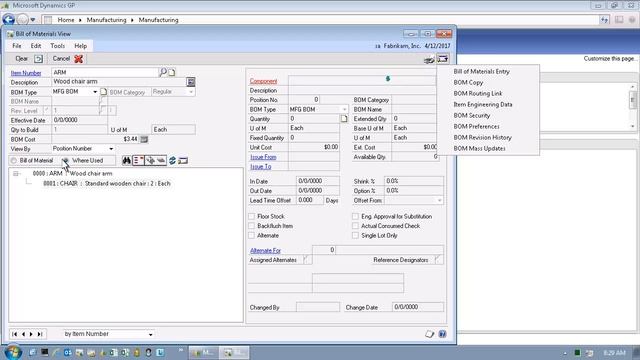
Task: Click the refresh icon in main address bar
Action: [604, 20]
